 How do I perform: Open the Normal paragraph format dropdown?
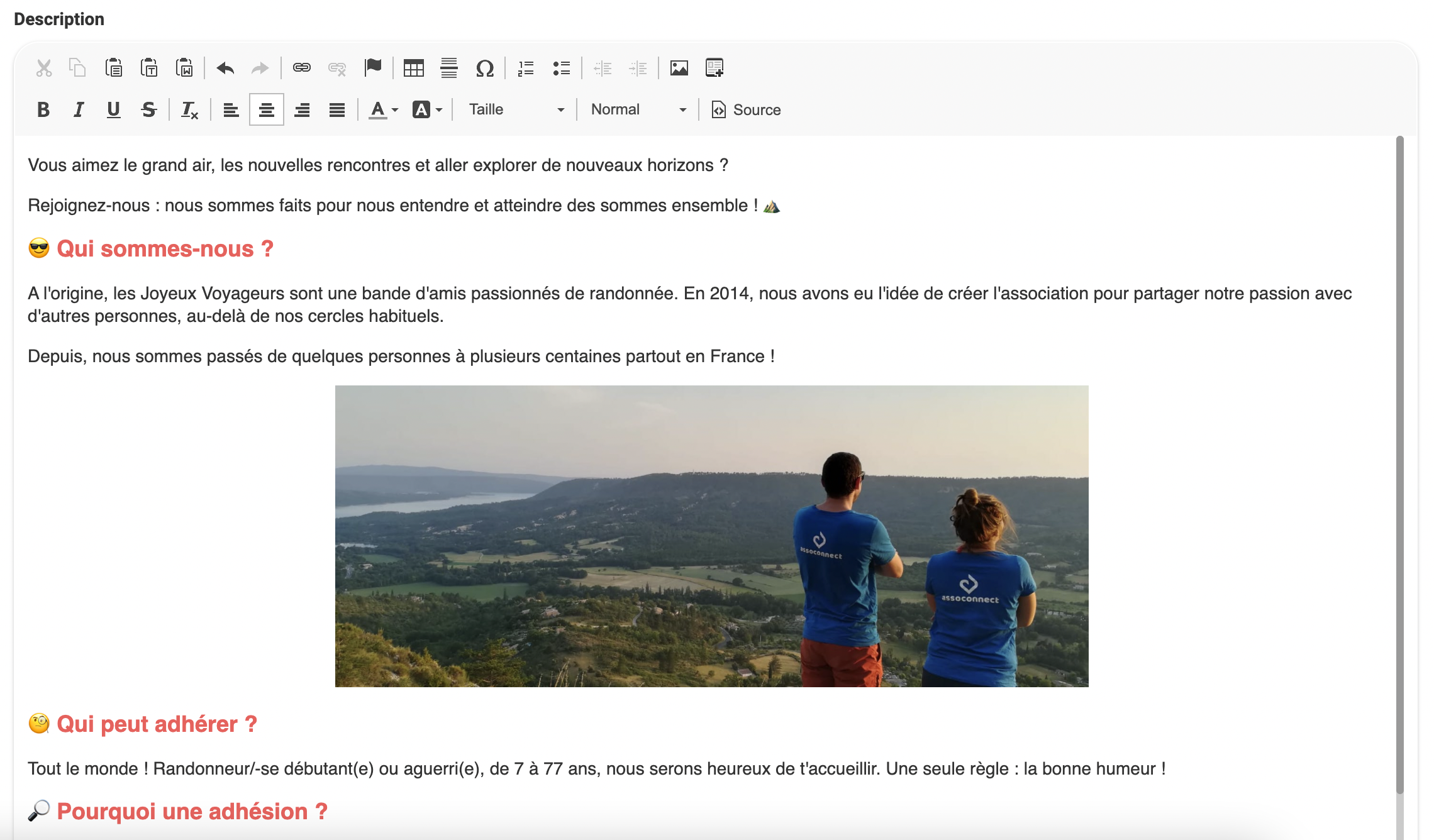[x=638, y=110]
